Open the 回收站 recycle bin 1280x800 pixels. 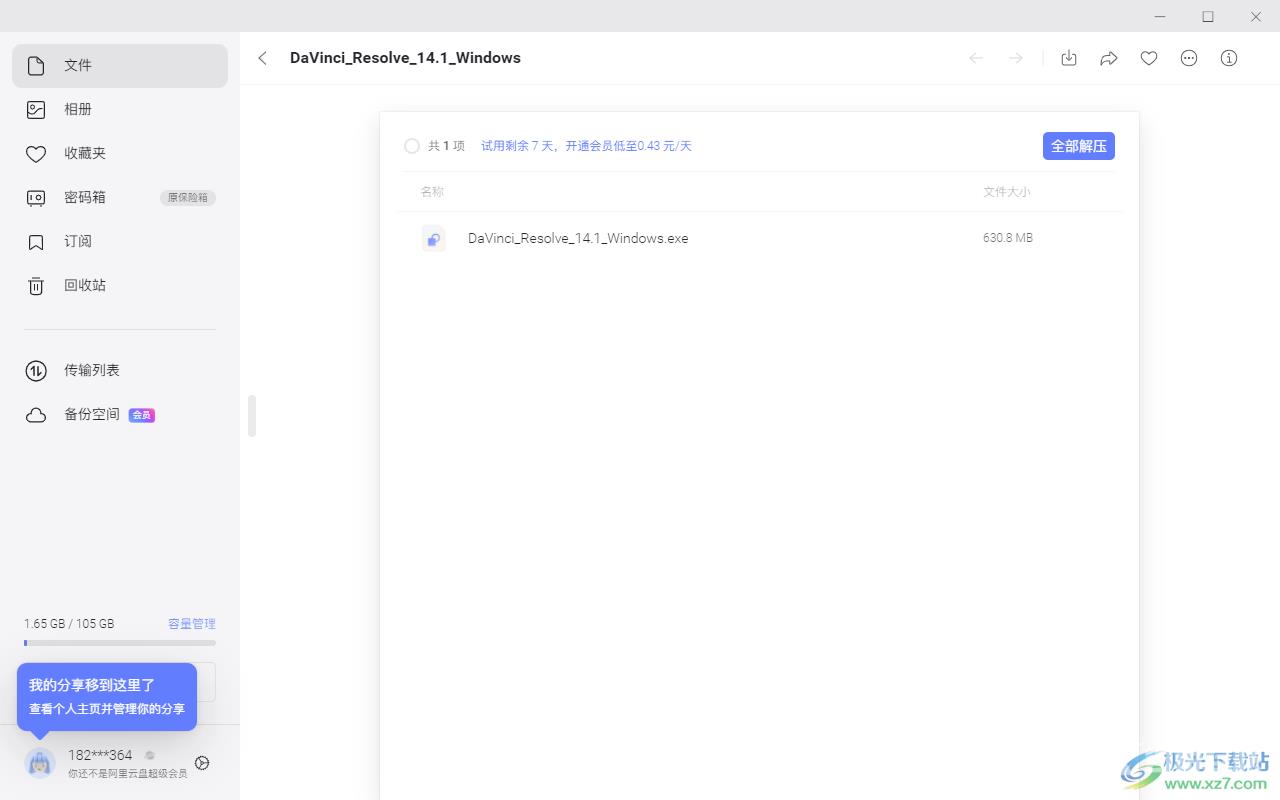click(x=120, y=286)
